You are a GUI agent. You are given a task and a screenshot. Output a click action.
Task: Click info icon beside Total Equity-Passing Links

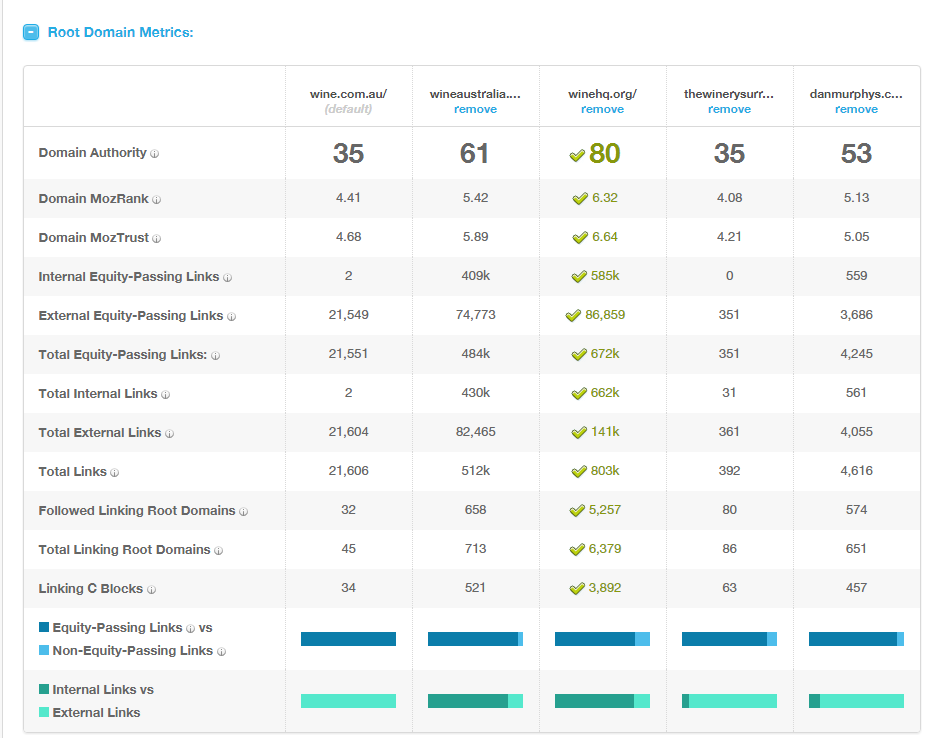(x=215, y=356)
